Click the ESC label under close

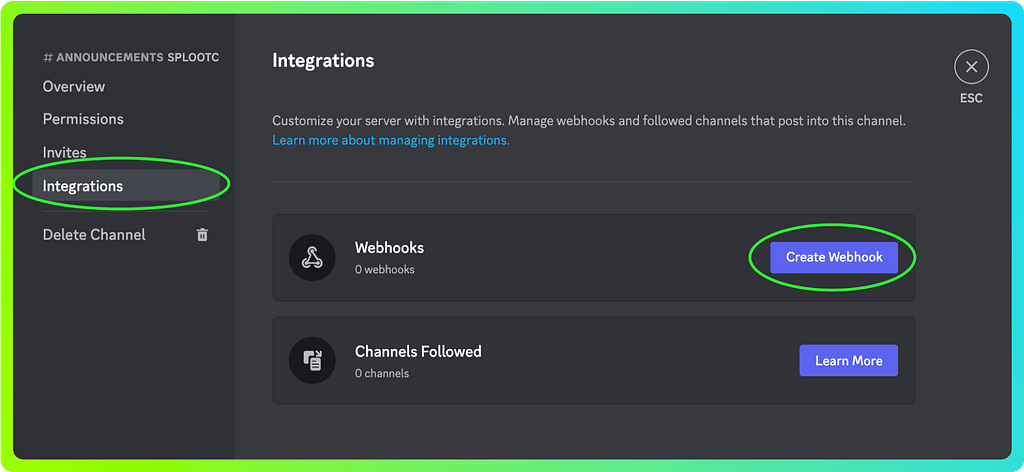click(x=971, y=99)
